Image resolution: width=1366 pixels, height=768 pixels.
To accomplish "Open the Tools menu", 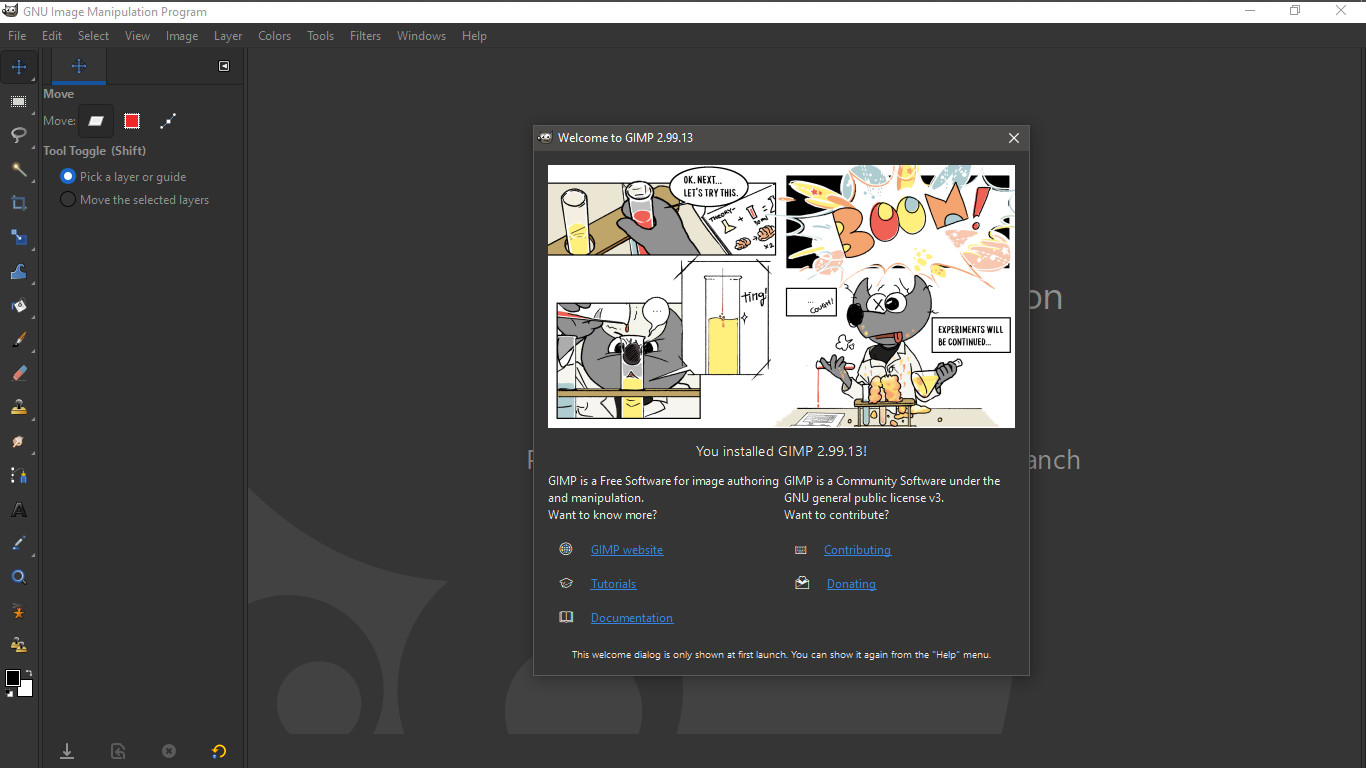I will coord(320,36).
